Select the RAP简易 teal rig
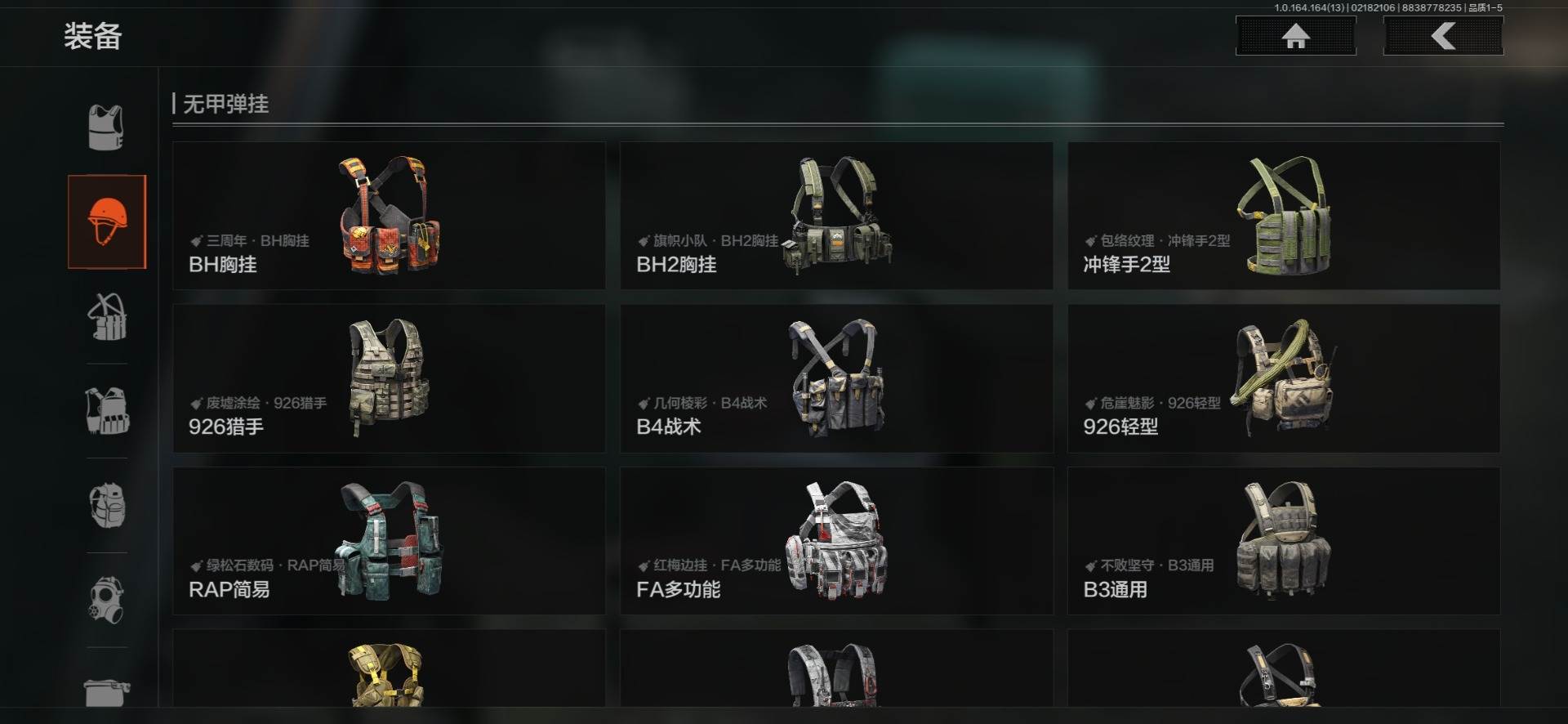Image resolution: width=1568 pixels, height=724 pixels. (x=389, y=541)
